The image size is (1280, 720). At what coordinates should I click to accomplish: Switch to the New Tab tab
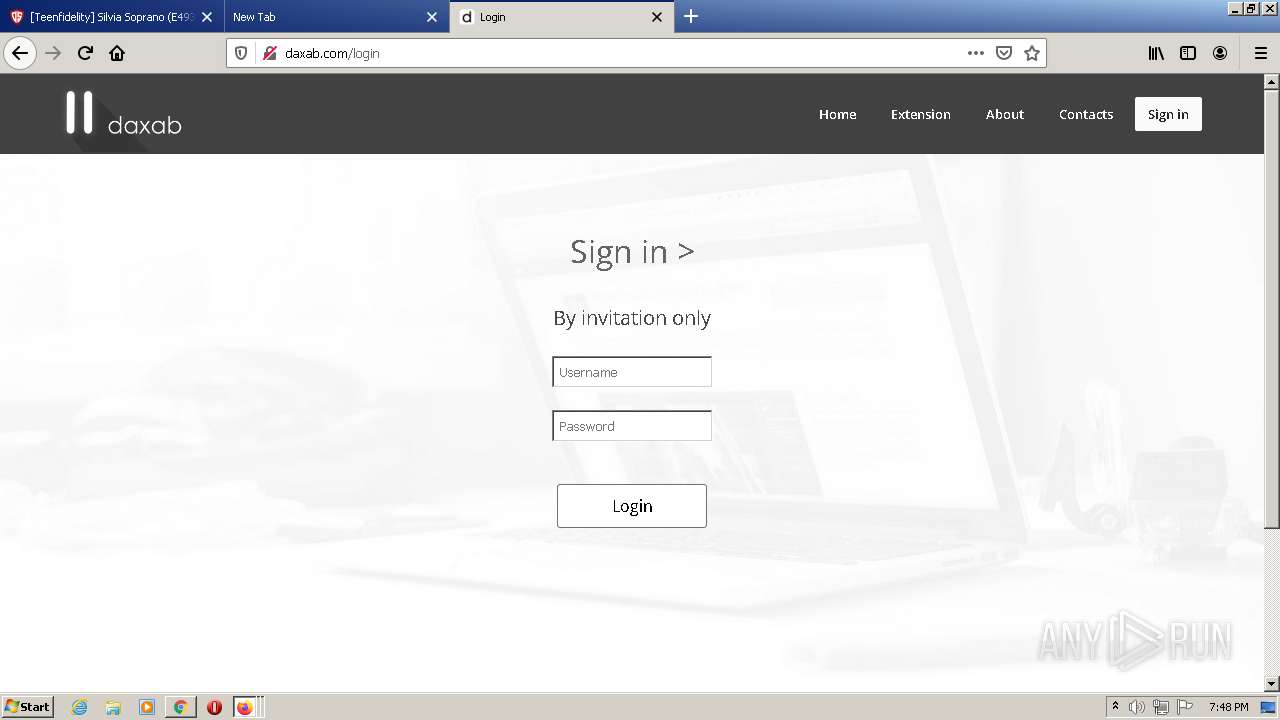coord(336,17)
